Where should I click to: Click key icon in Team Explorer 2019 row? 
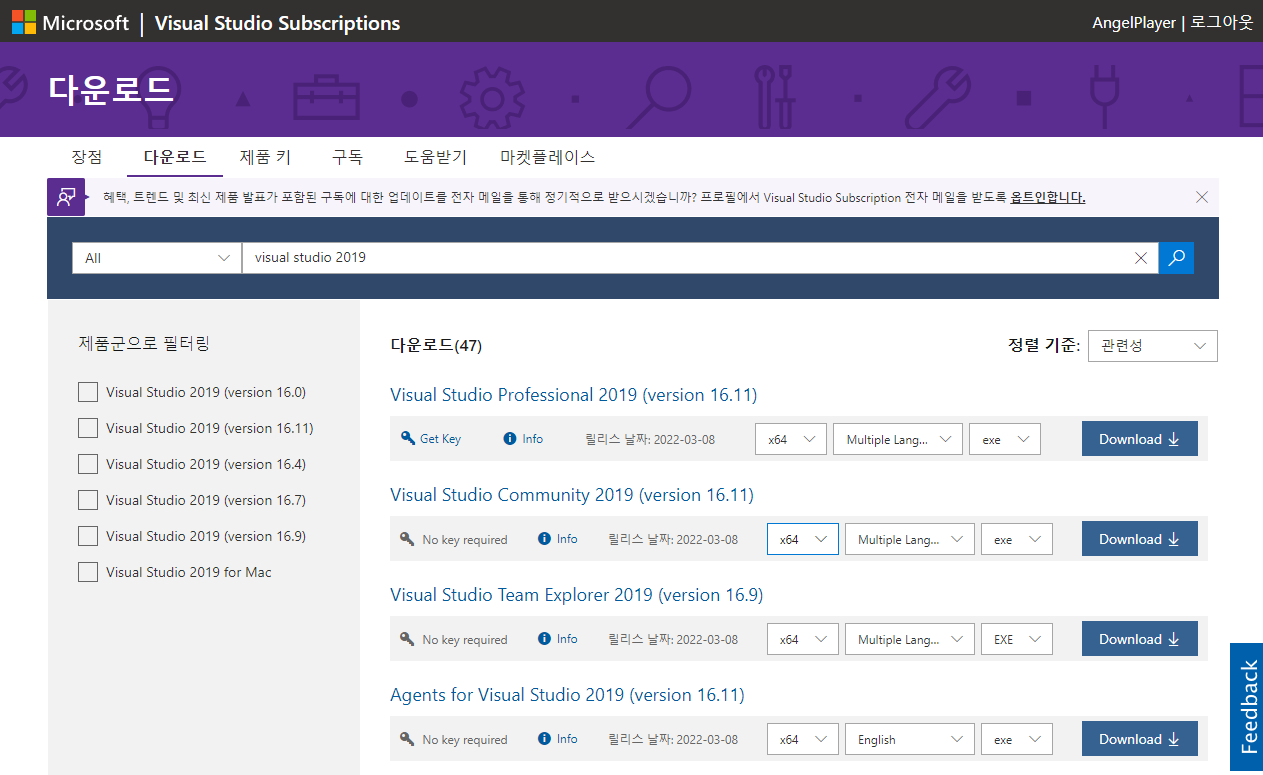point(407,638)
